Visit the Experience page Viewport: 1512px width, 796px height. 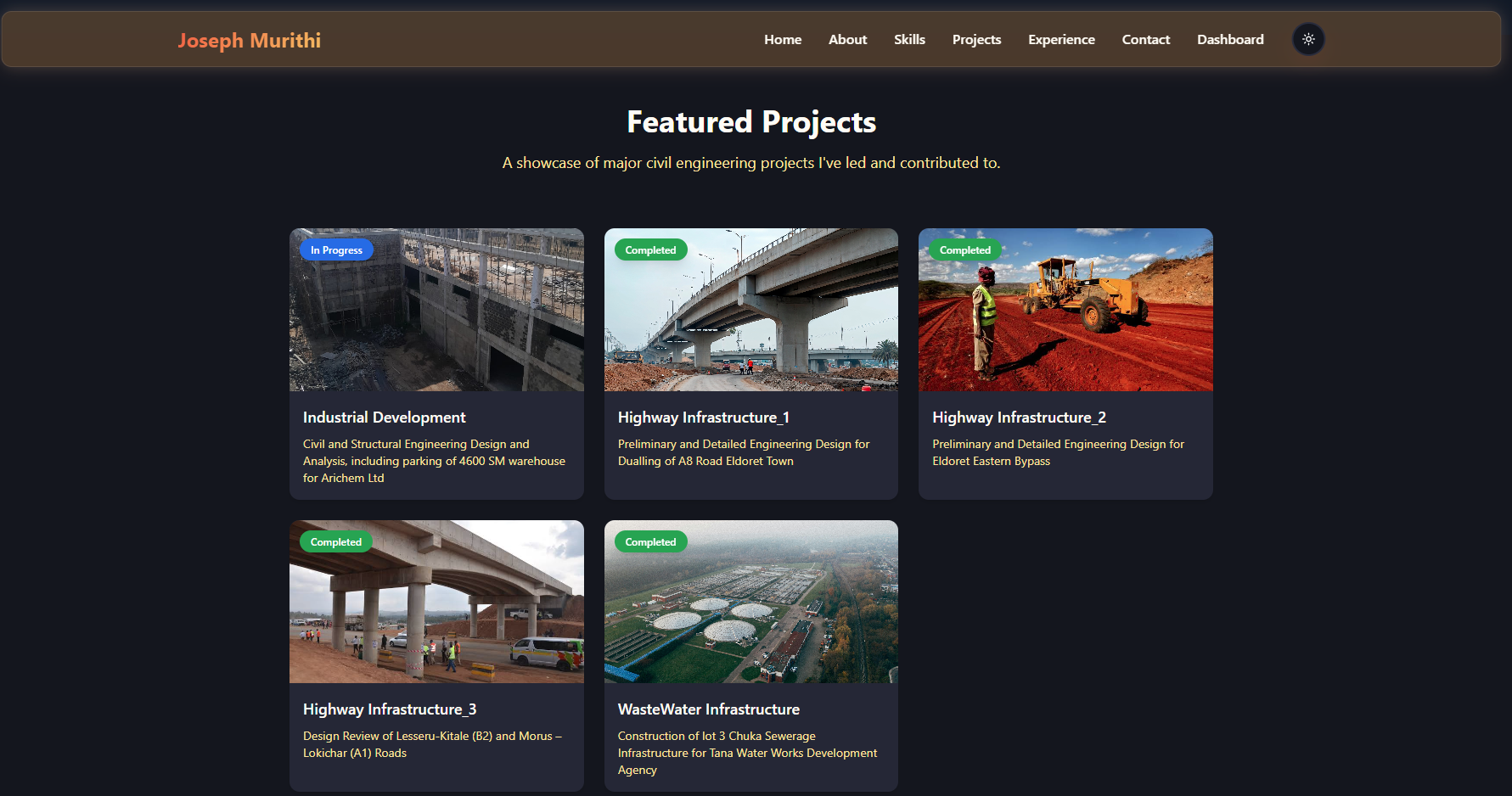1061,39
